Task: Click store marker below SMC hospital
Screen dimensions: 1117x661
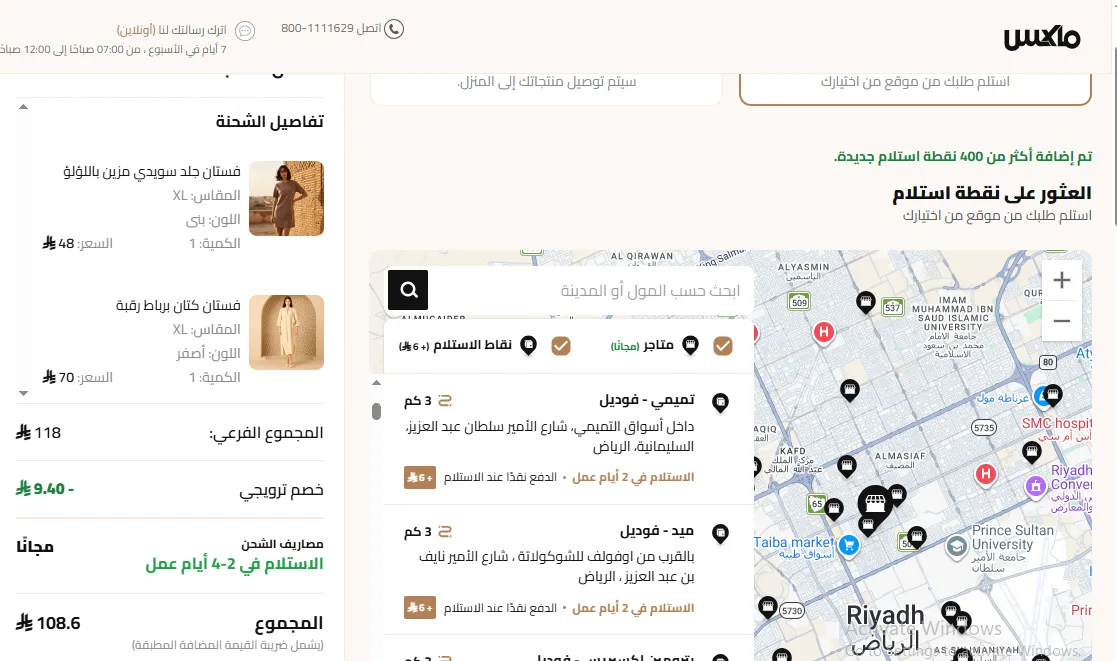Action: click(1032, 451)
